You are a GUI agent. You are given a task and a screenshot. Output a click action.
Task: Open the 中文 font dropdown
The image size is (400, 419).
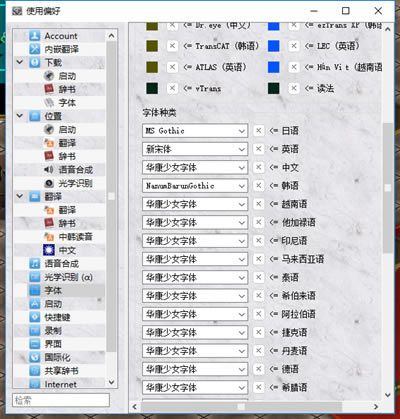click(x=195, y=167)
